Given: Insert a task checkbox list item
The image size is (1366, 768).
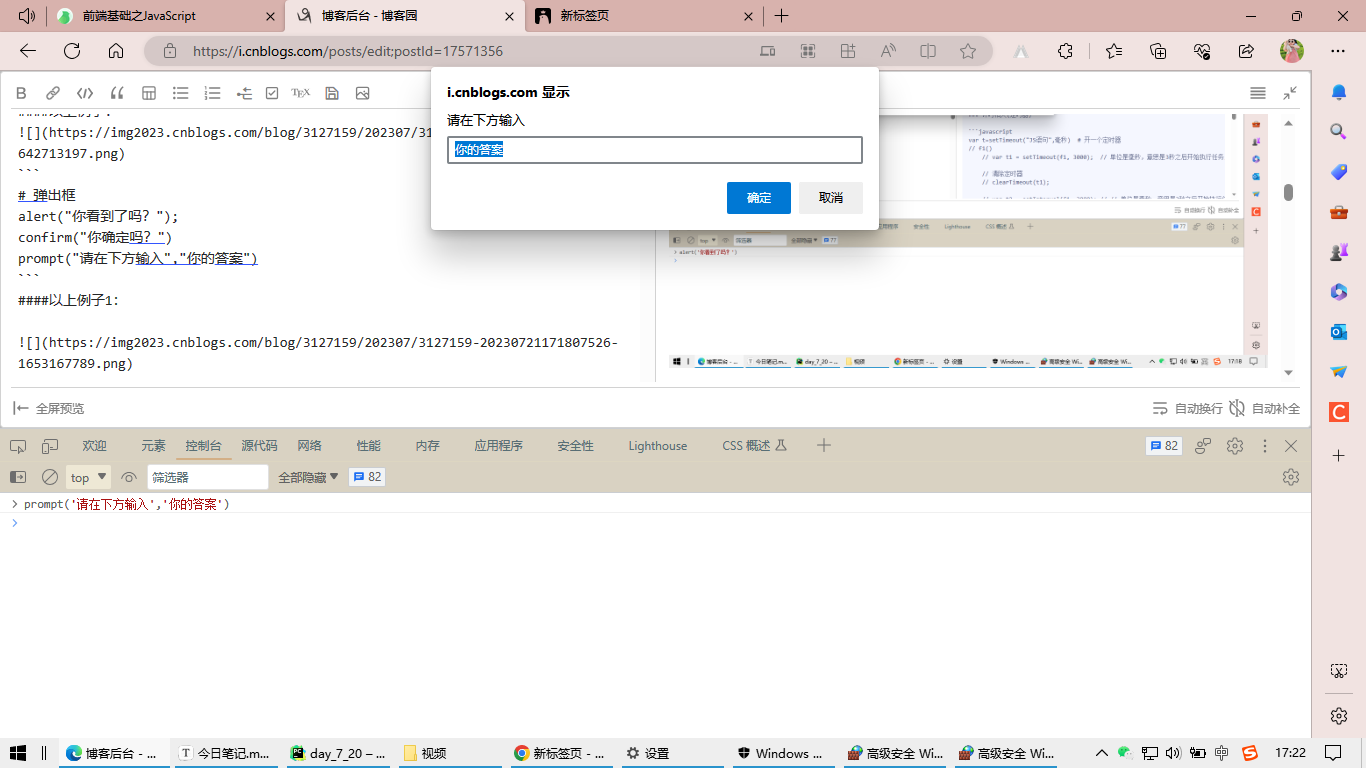Looking at the screenshot, I should (x=272, y=93).
